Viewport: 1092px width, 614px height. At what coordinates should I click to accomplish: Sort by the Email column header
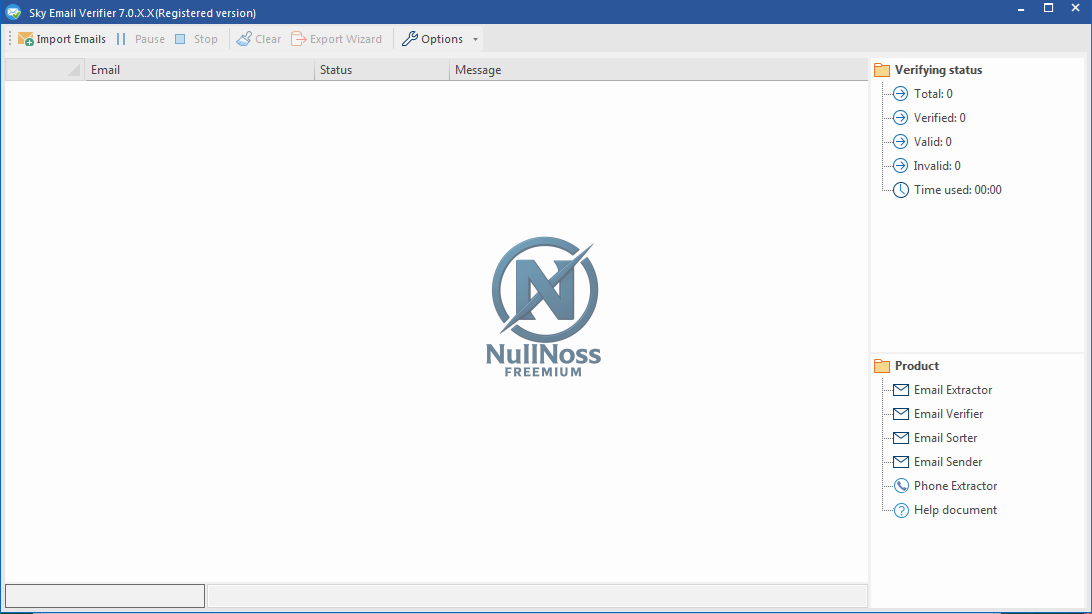pos(200,70)
